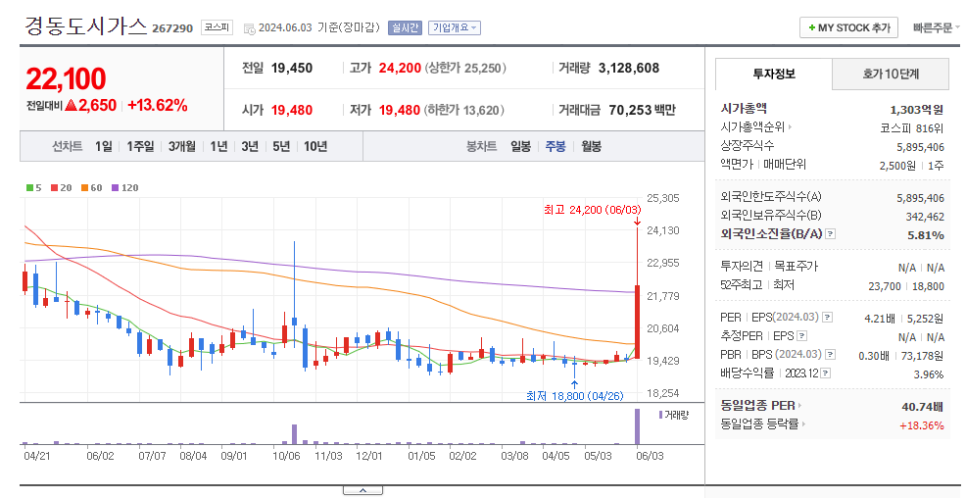Open the help icon beside PER EPS(2024.03)
This screenshot has width=966, height=498.
click(827, 317)
